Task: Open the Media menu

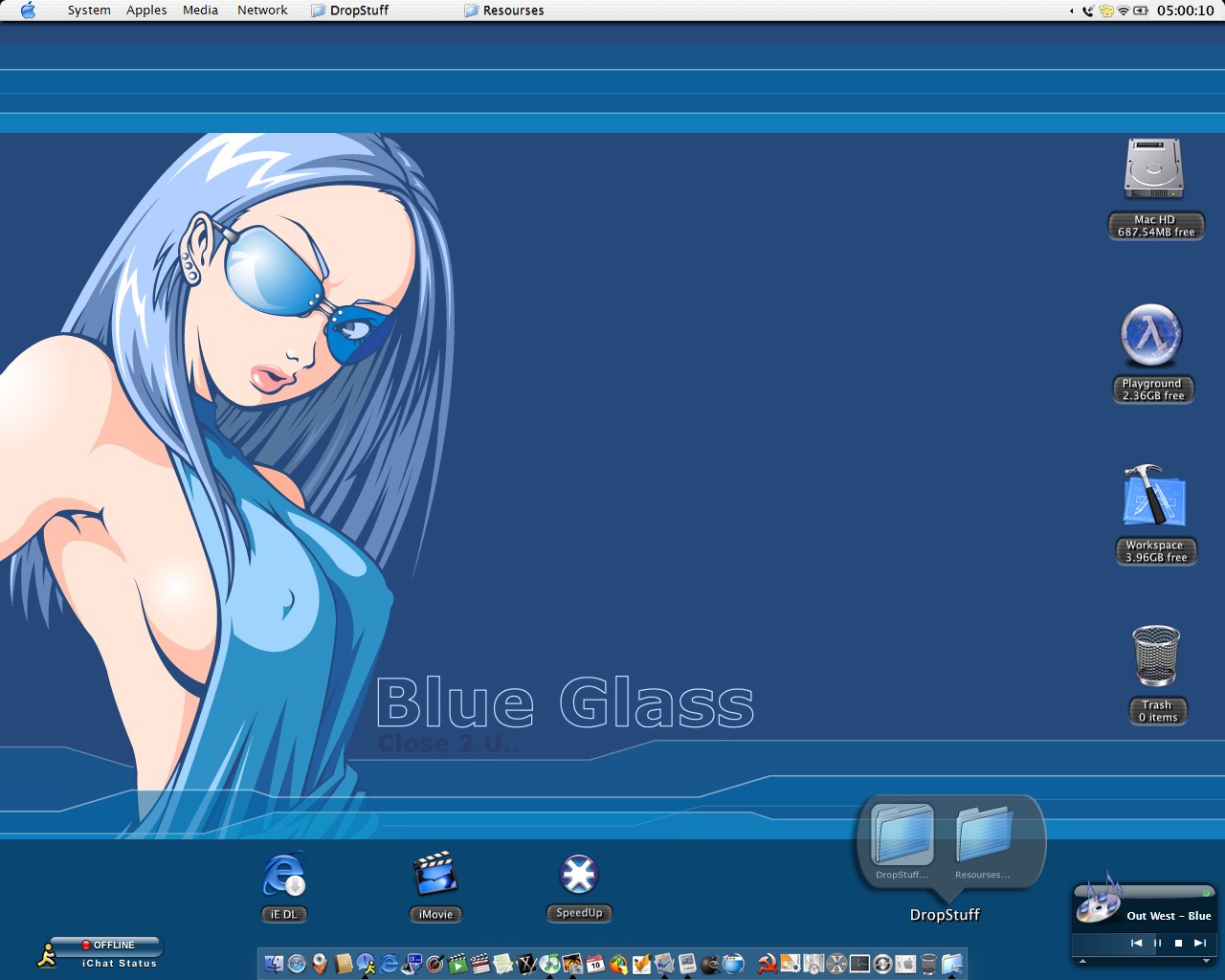Action: coord(200,11)
